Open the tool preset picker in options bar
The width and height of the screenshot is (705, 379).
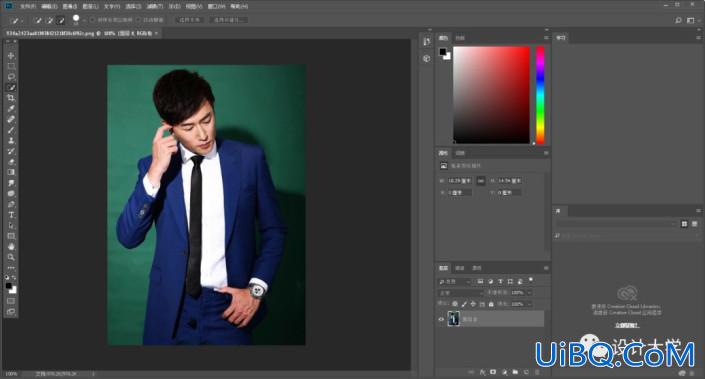click(17, 20)
